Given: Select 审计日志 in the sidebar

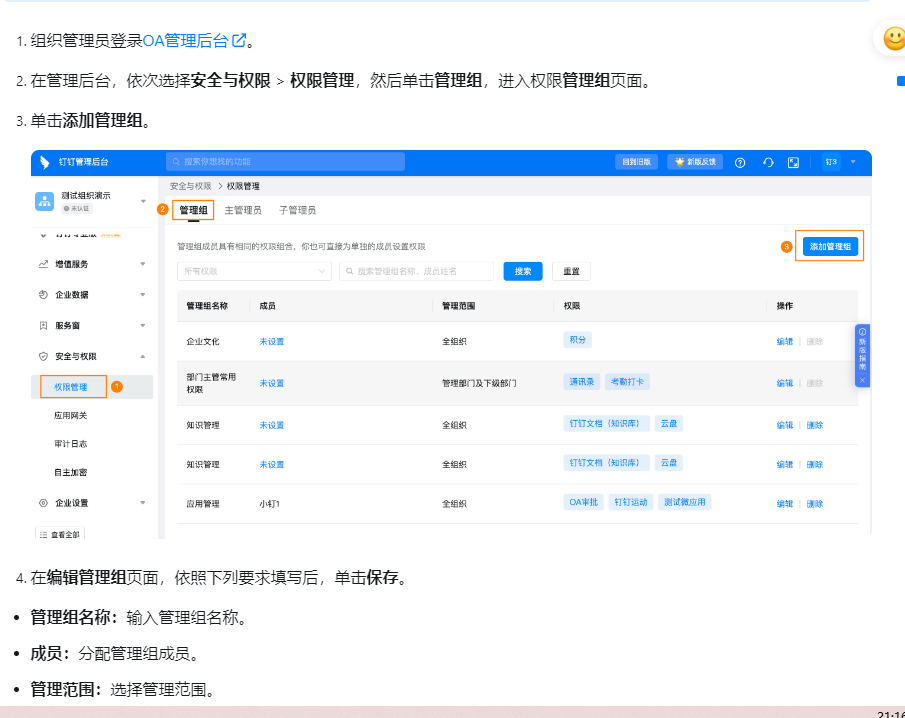Looking at the screenshot, I should [x=70, y=444].
